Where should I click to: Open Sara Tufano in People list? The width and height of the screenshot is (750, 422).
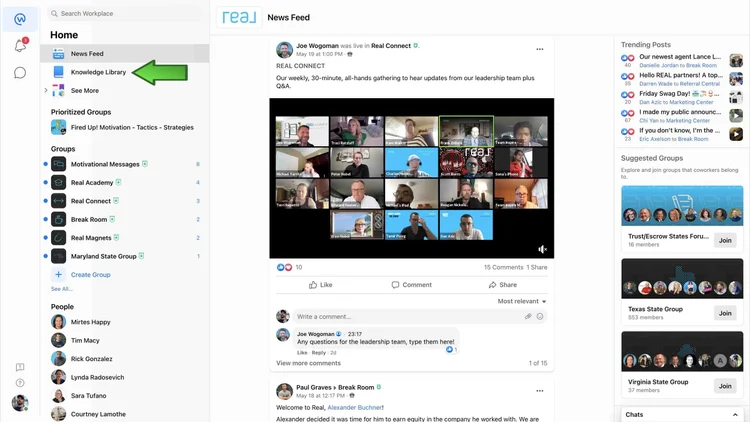[x=88, y=396]
